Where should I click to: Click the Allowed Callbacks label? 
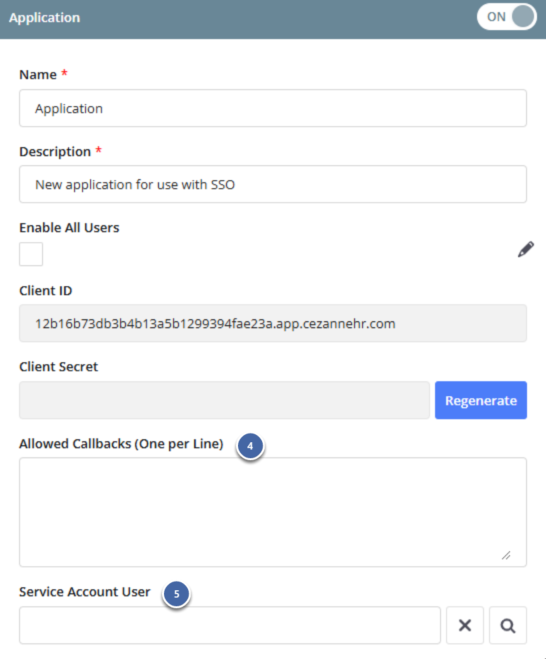[121, 444]
